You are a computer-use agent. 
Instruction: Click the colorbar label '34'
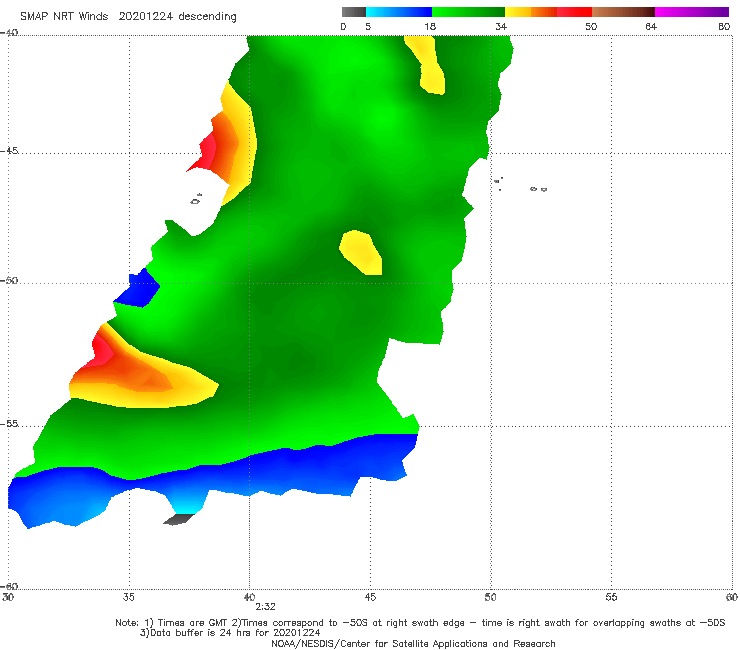point(501,26)
